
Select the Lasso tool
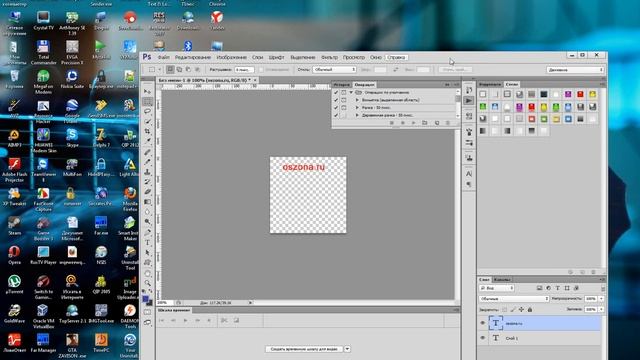pos(147,111)
